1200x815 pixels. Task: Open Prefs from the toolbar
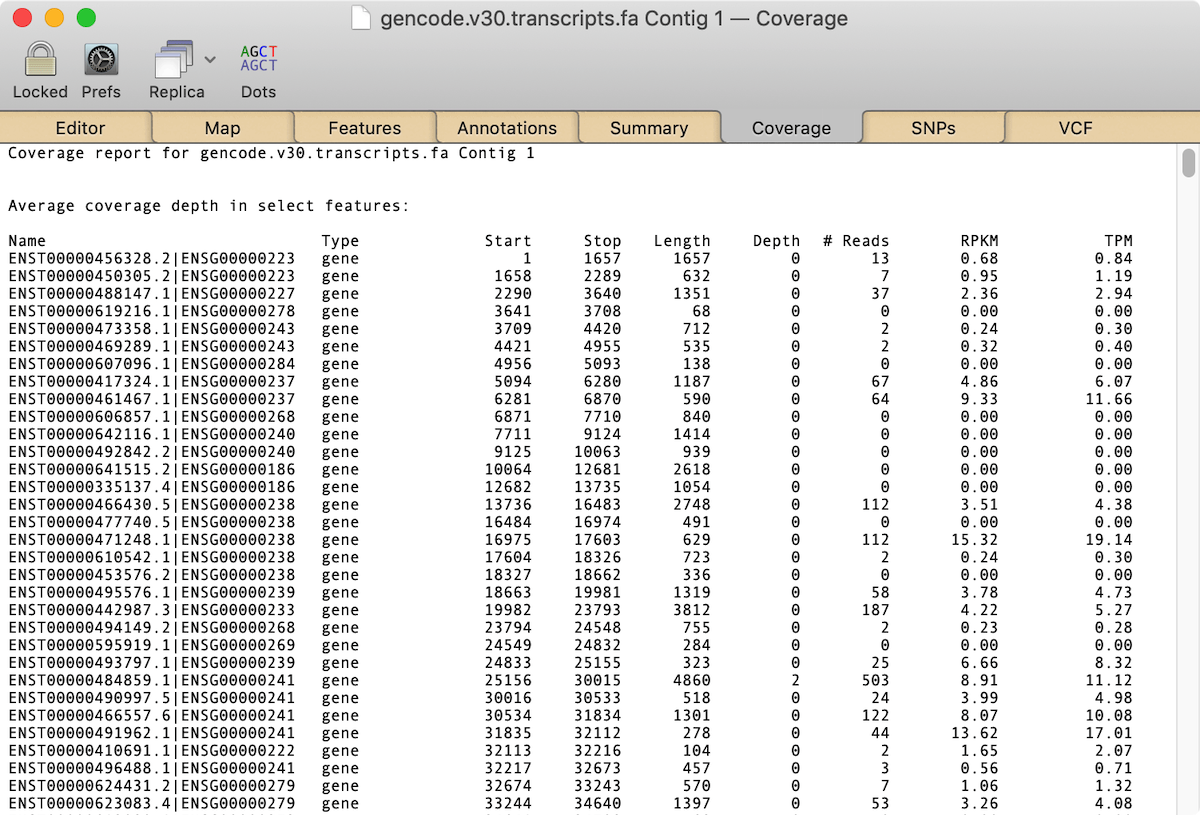(101, 60)
